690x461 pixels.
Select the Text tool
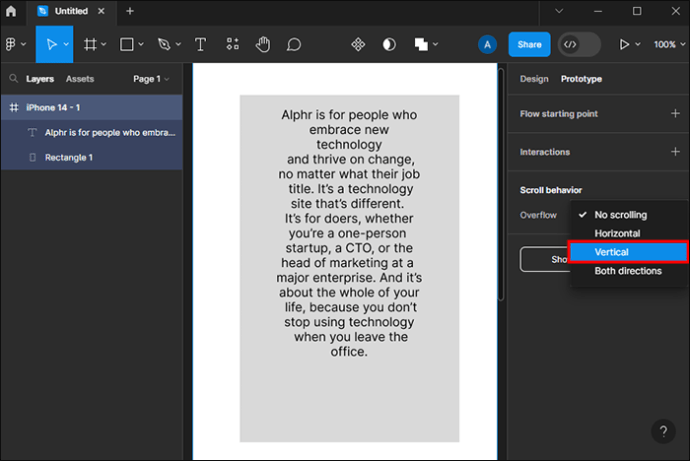[x=200, y=45]
